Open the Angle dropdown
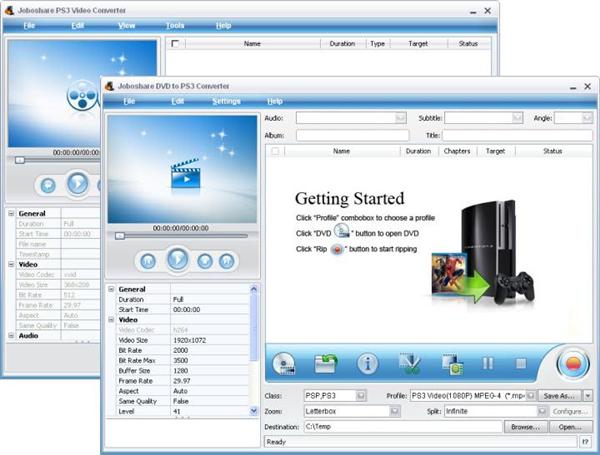Screen dimensions: 600x455 coord(587,118)
